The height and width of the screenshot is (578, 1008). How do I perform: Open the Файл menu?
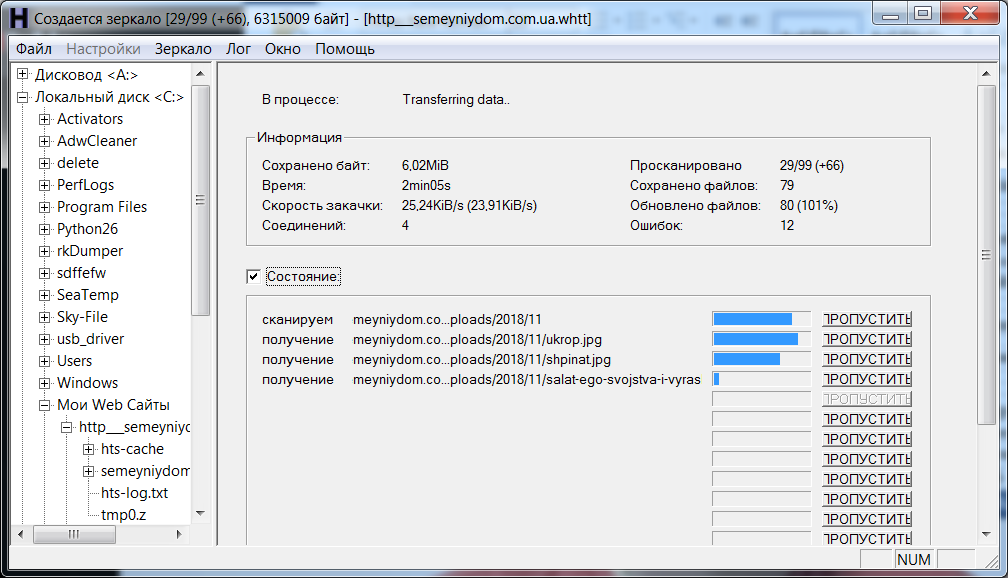click(34, 47)
